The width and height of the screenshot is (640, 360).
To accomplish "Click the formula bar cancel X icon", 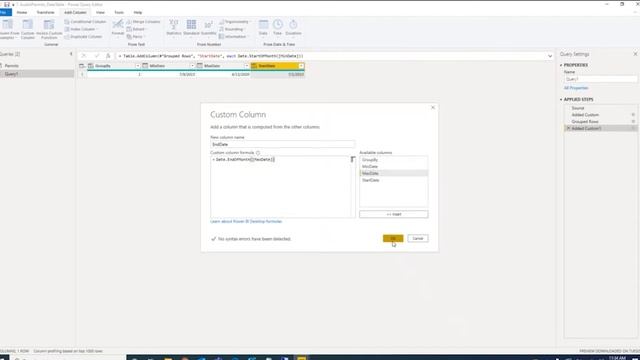I will coord(84,56).
